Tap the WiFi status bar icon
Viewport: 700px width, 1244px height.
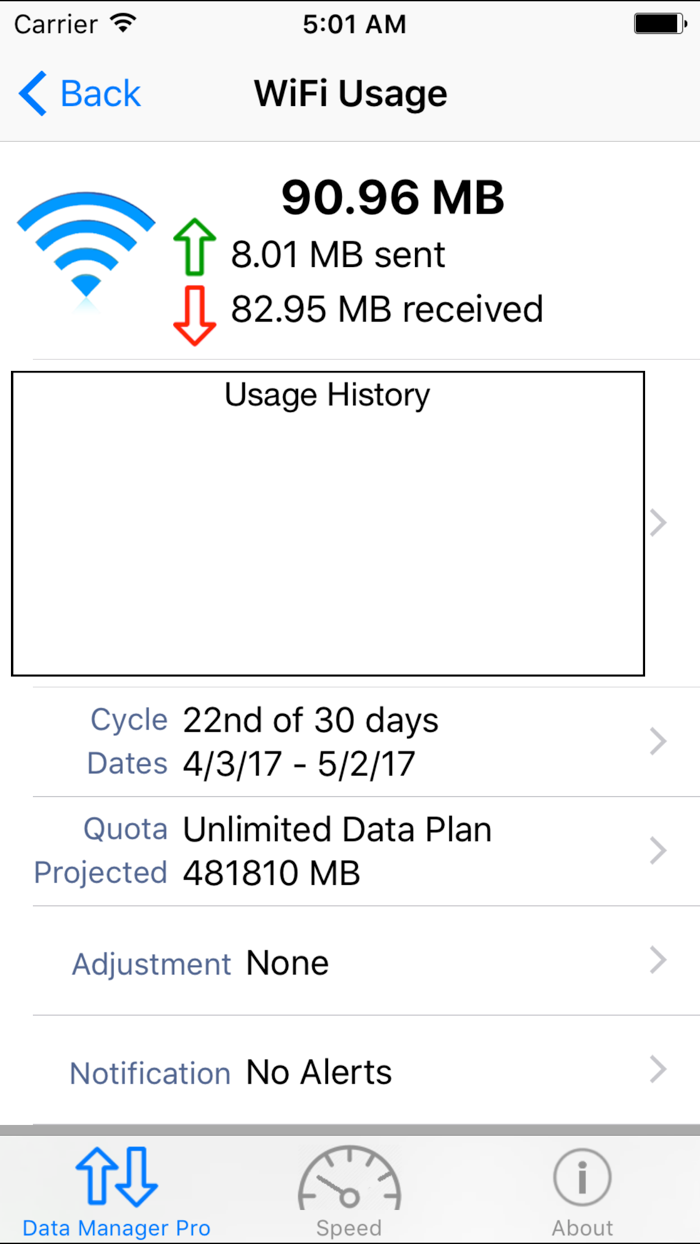click(124, 24)
